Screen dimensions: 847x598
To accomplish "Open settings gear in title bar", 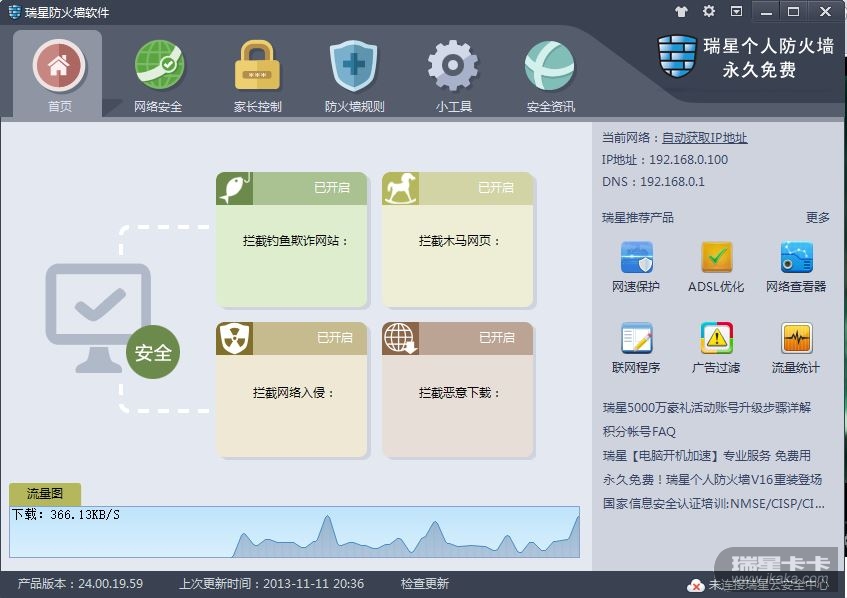I will point(709,11).
